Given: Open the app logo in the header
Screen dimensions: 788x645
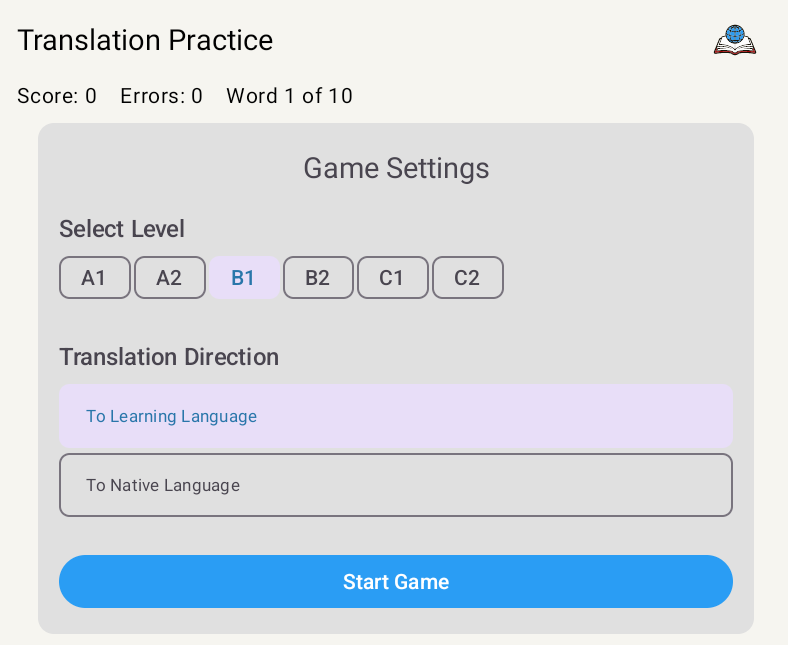Looking at the screenshot, I should tap(735, 40).
